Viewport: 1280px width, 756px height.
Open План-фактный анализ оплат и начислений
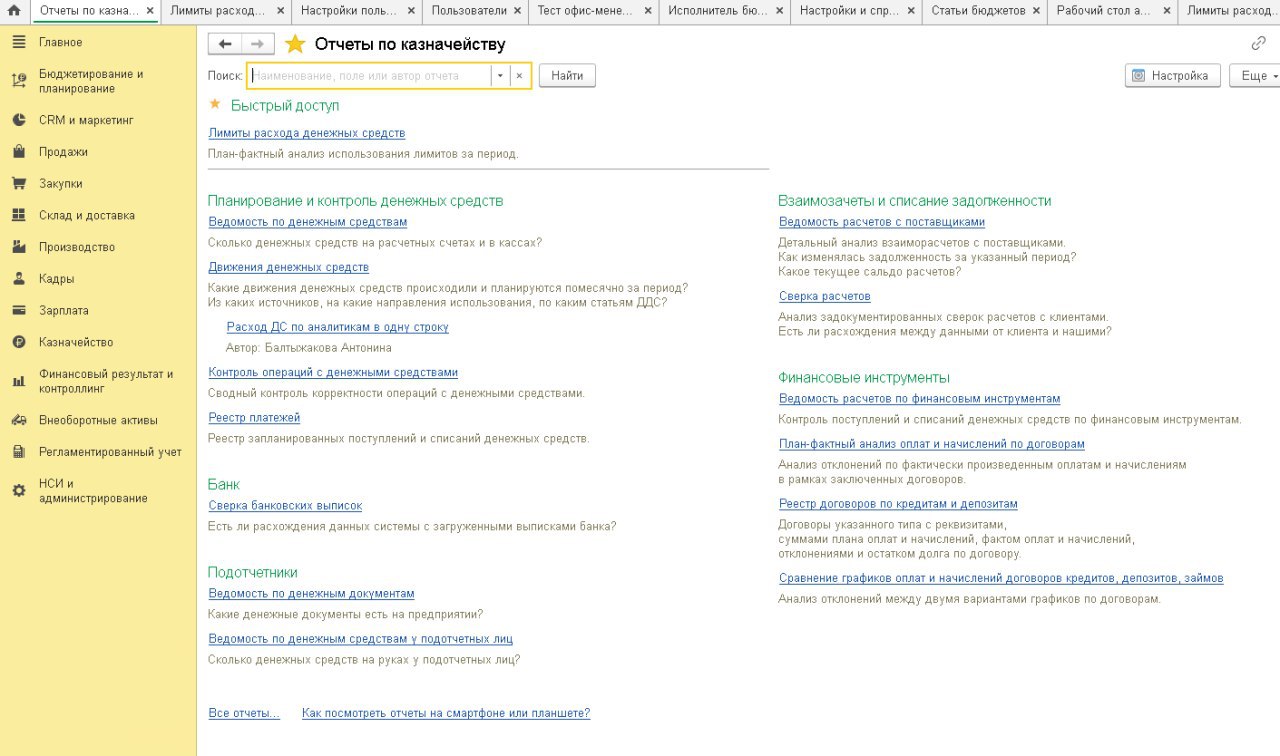point(932,443)
